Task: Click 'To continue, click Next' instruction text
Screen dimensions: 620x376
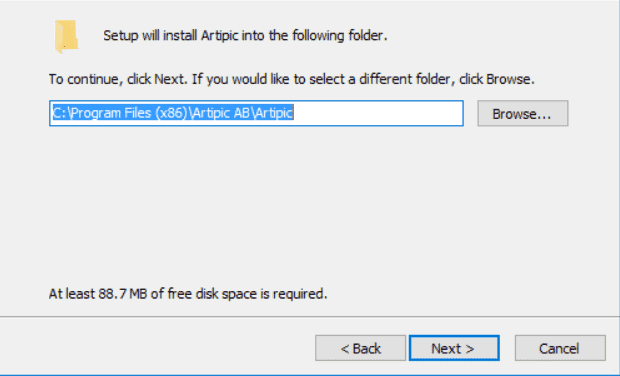Action: (x=117, y=79)
